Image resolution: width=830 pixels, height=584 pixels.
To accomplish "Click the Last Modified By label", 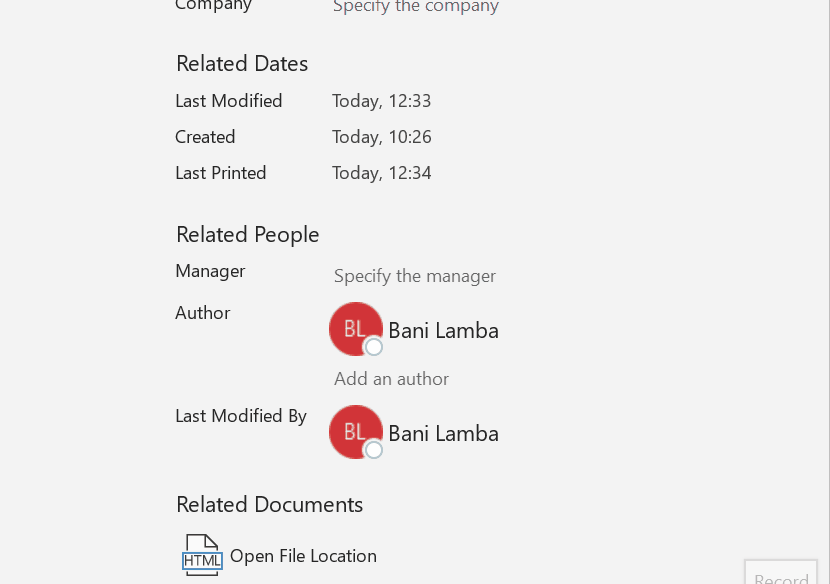I will coord(241,416).
